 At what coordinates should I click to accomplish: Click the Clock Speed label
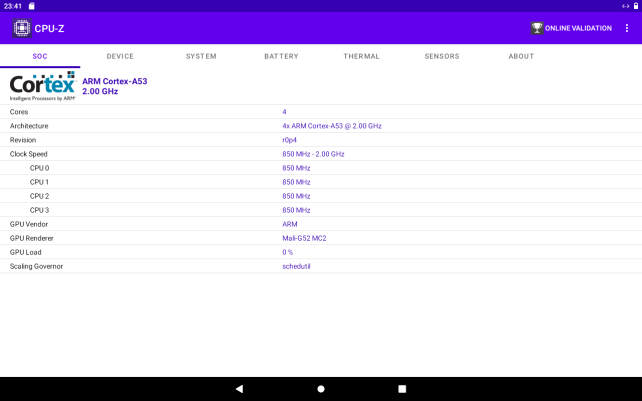pyautogui.click(x=29, y=154)
